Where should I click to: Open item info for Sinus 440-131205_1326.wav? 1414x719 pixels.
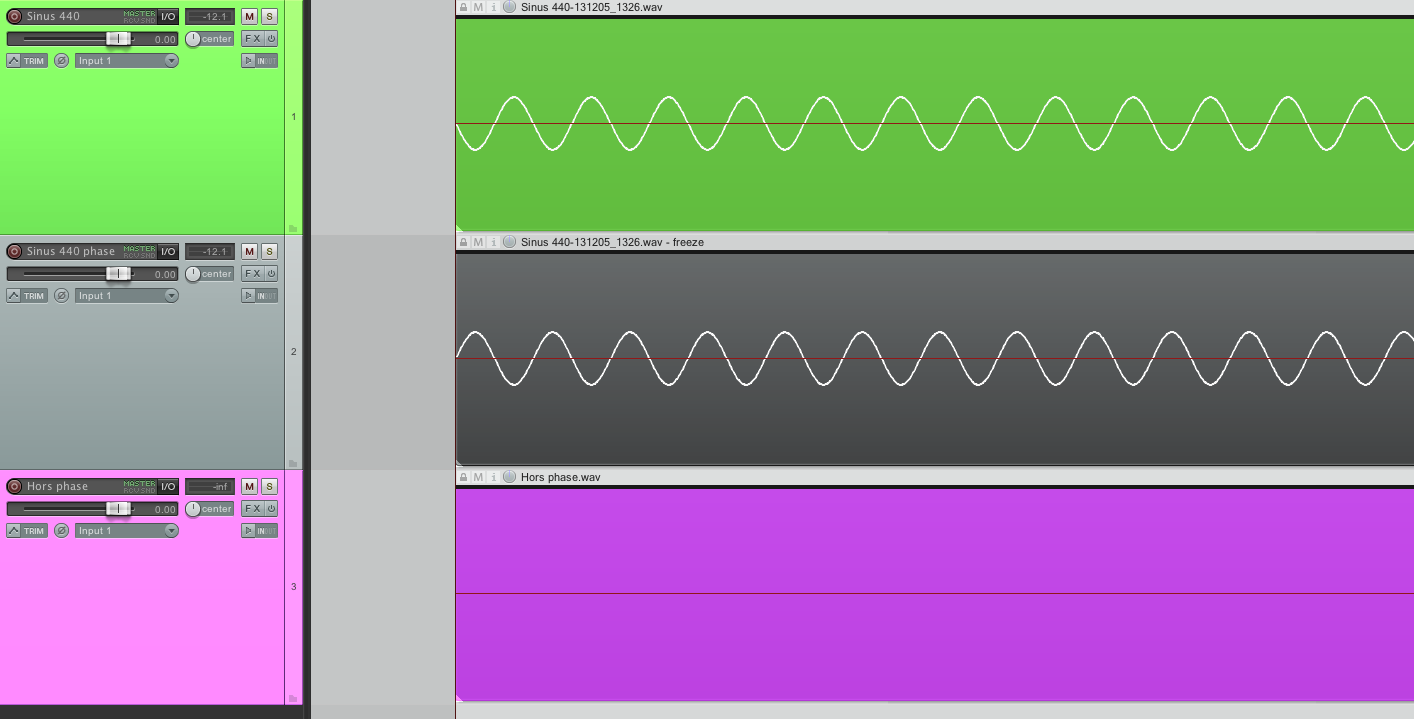tap(493, 7)
